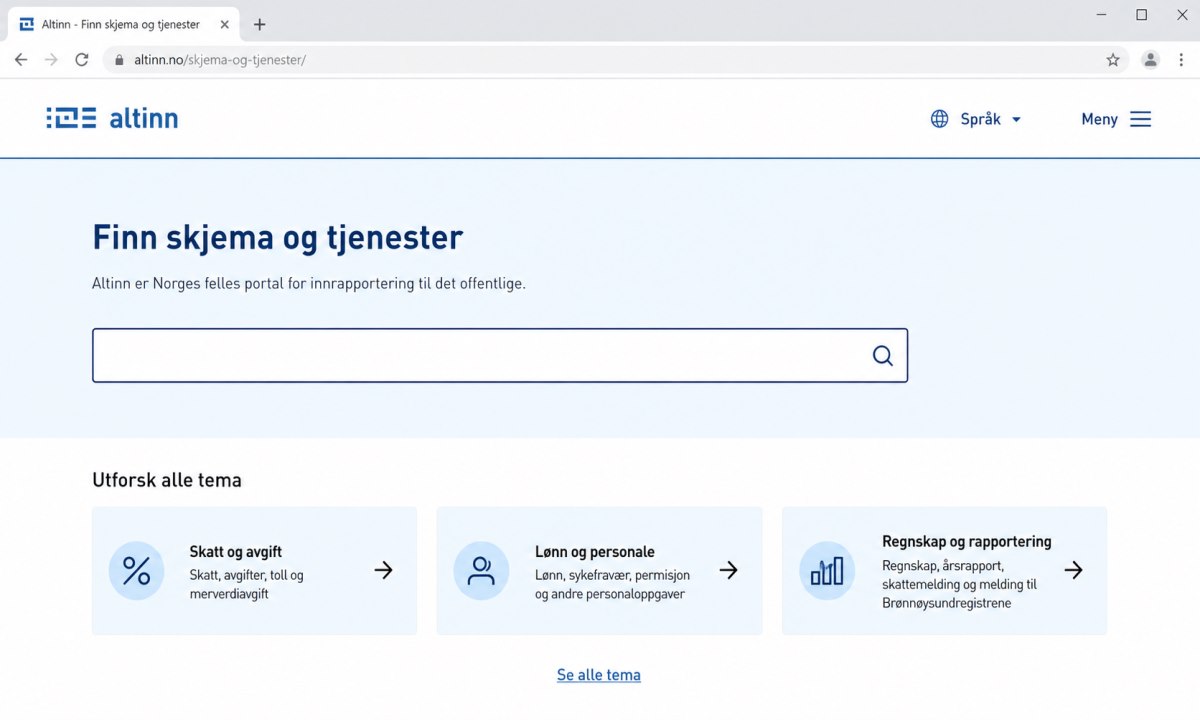The height and width of the screenshot is (720, 1200).
Task: Open the browser profile avatar
Action: pos(1150,60)
